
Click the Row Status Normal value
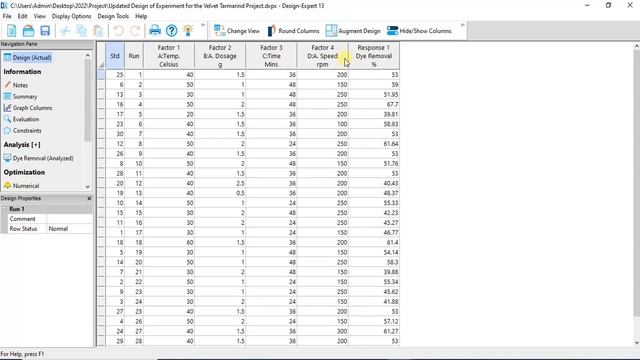69,229
